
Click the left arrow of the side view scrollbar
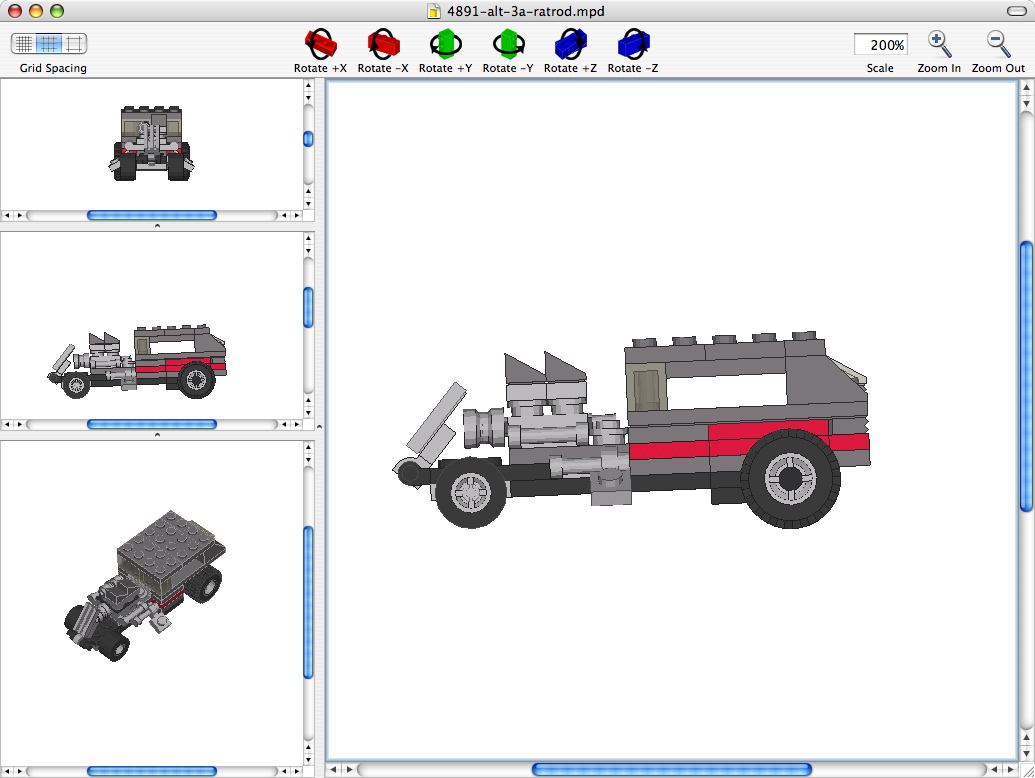pos(8,423)
